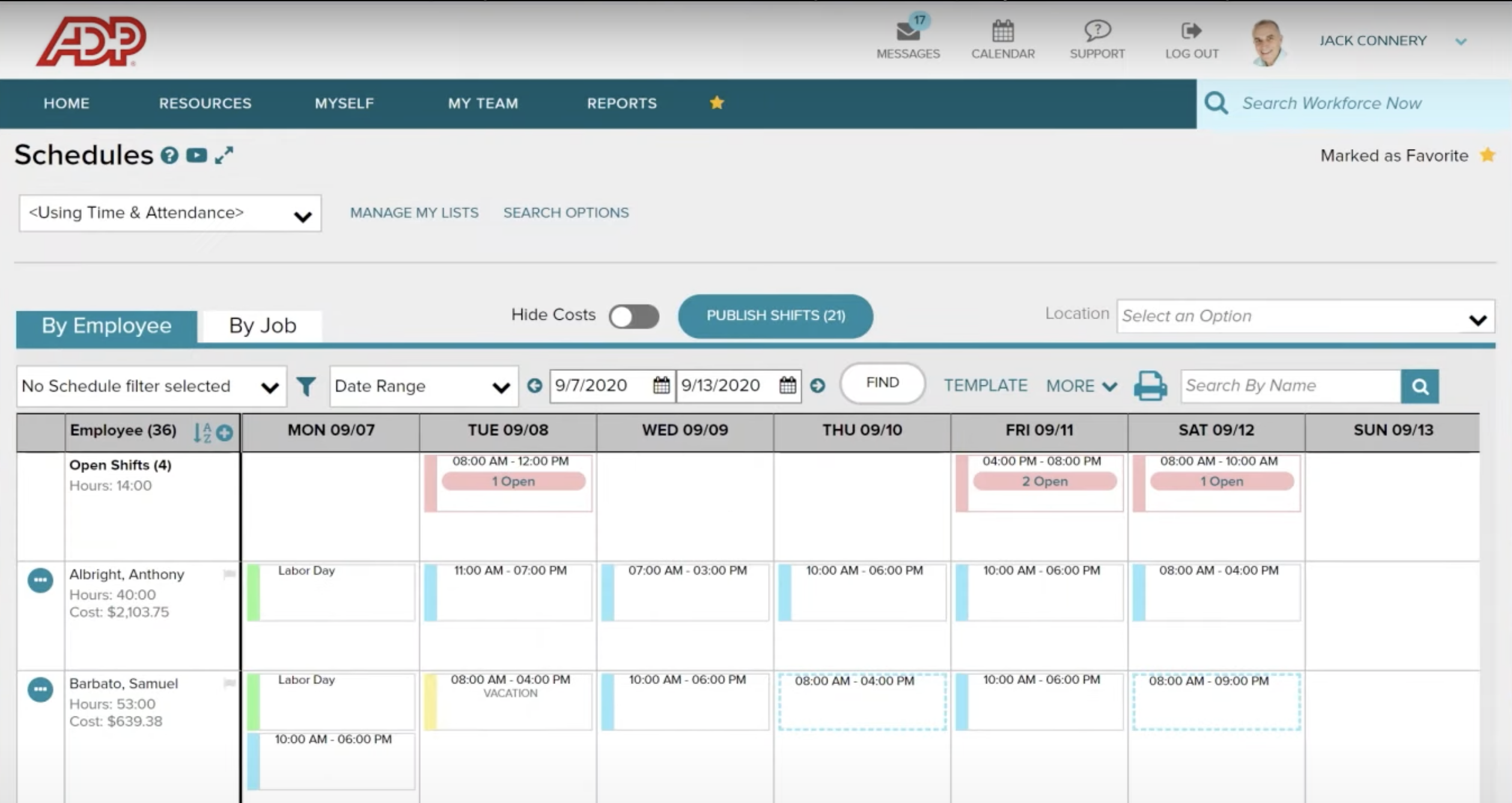Add employee with the plus icon
Image resolution: width=1512 pixels, height=803 pixels.
click(x=225, y=432)
